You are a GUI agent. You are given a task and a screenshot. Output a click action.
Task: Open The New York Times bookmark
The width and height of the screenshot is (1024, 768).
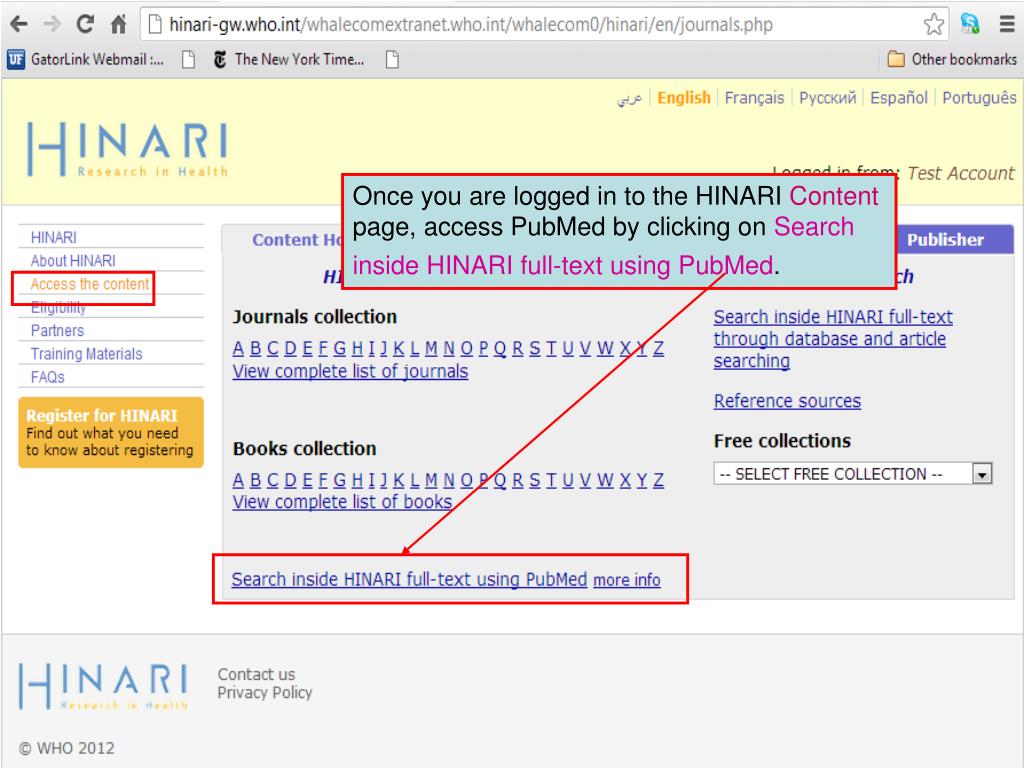pos(289,59)
